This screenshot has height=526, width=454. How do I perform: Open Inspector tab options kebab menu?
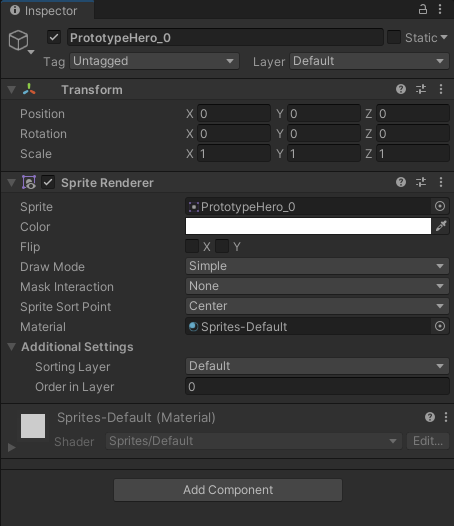pyautogui.click(x=440, y=9)
